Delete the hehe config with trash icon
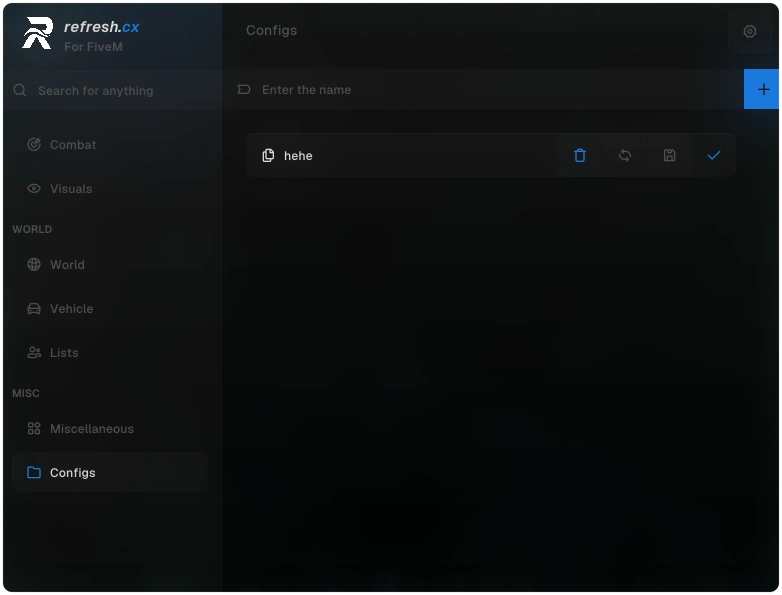The image size is (782, 595). tap(580, 156)
